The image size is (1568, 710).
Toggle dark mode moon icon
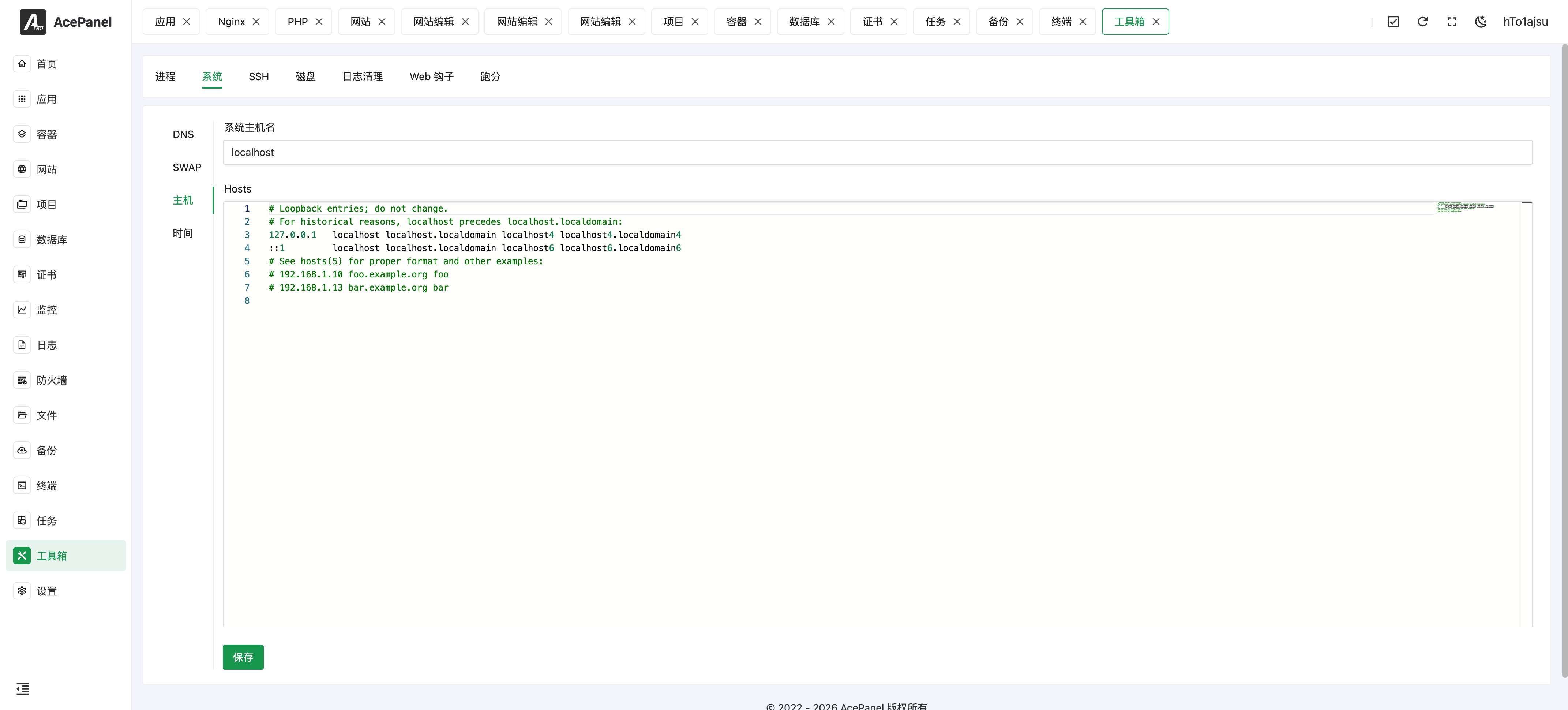pos(1481,22)
